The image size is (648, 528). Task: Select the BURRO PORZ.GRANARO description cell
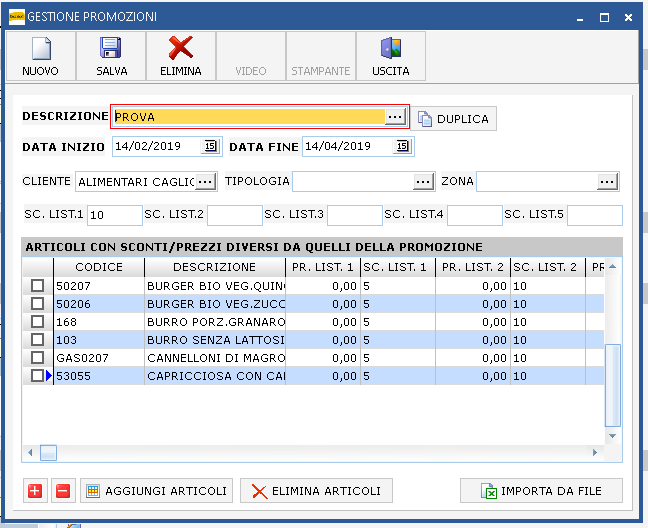[x=215, y=322]
